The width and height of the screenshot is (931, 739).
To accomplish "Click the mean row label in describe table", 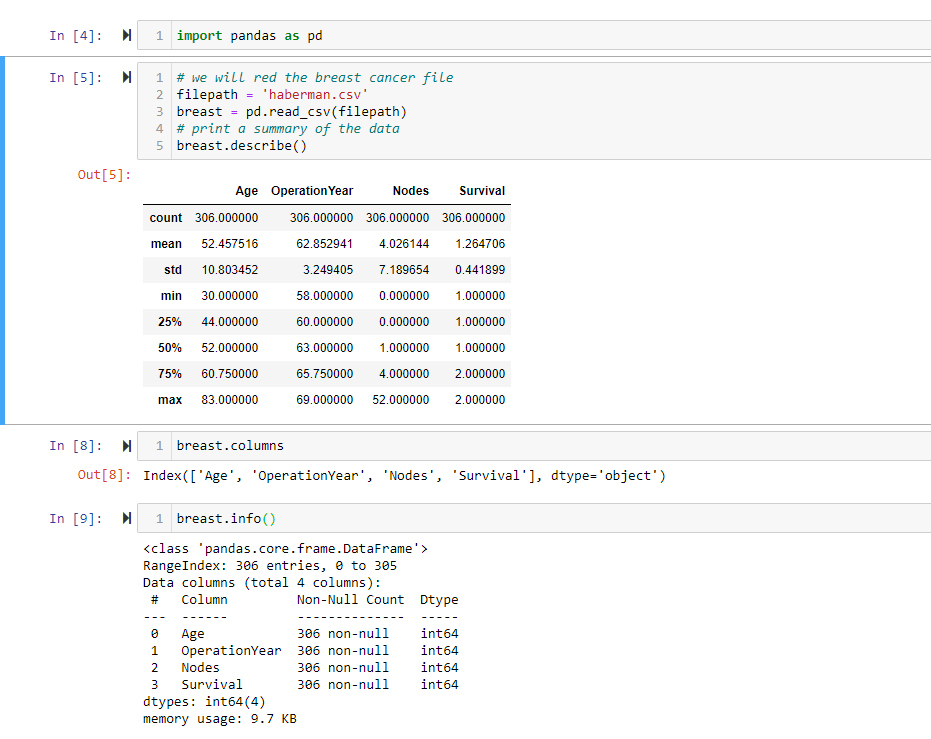I will click(x=166, y=243).
